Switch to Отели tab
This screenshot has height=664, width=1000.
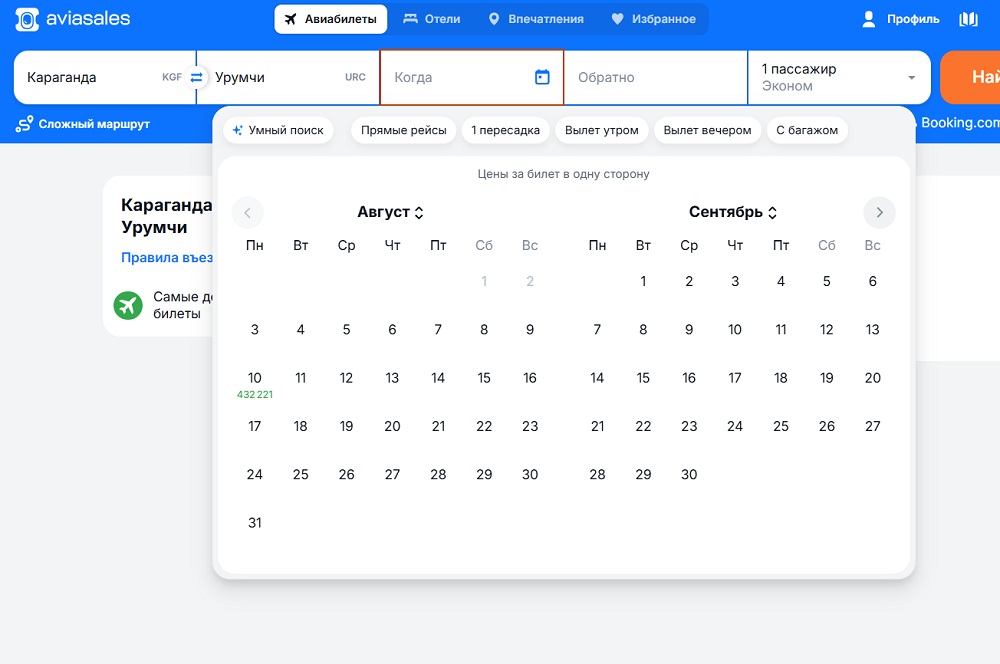pyautogui.click(x=432, y=19)
